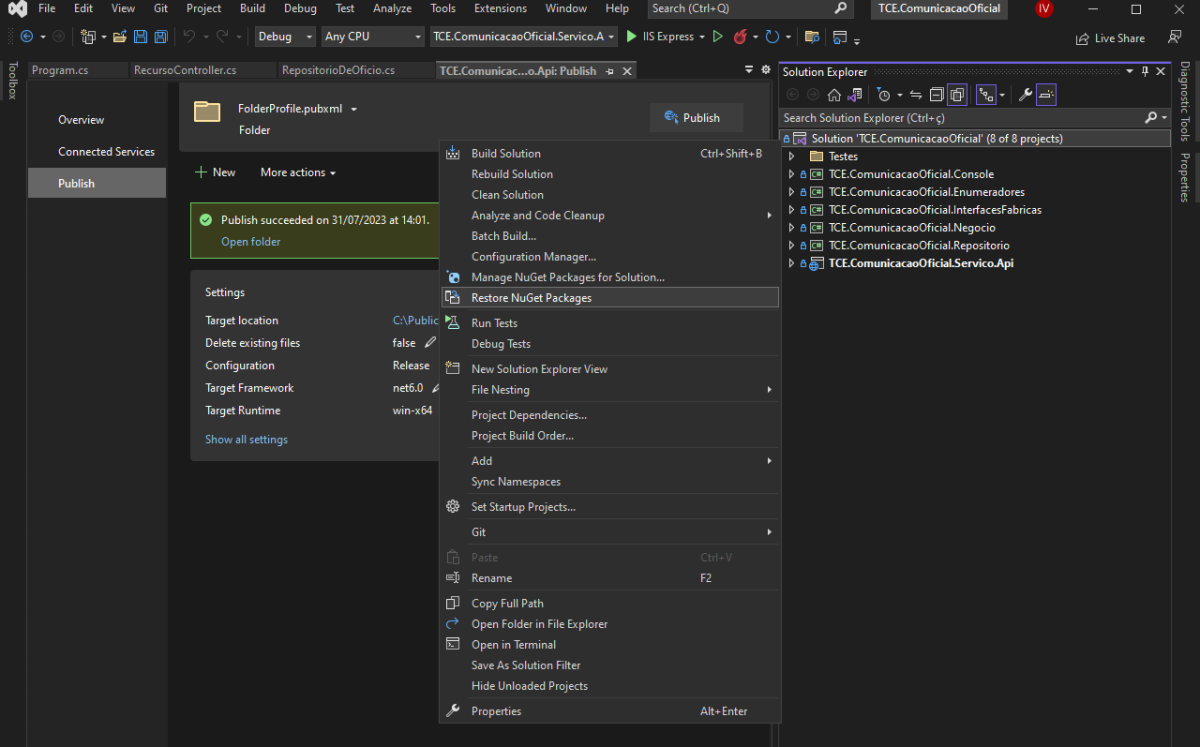The image size is (1200, 747).
Task: Toggle the Preview Selected Items button
Action: (x=1046, y=95)
